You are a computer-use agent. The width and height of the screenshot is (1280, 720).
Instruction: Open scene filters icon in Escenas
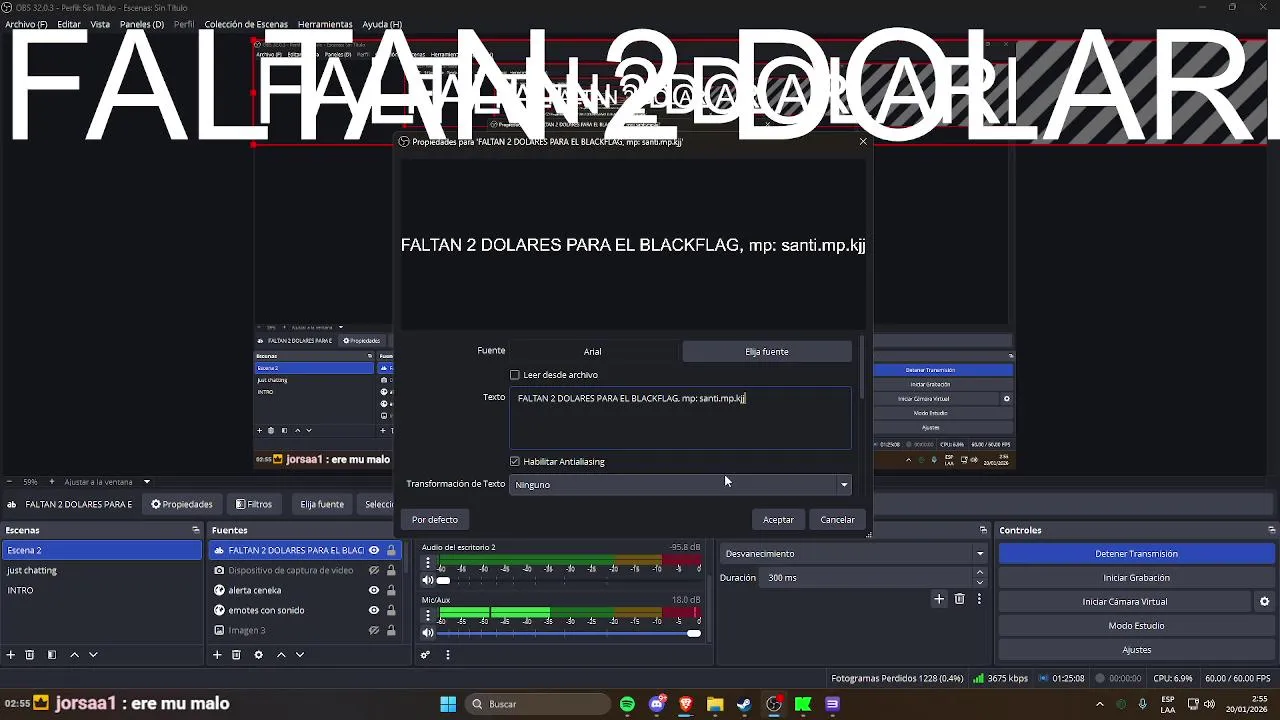pyautogui.click(x=52, y=655)
